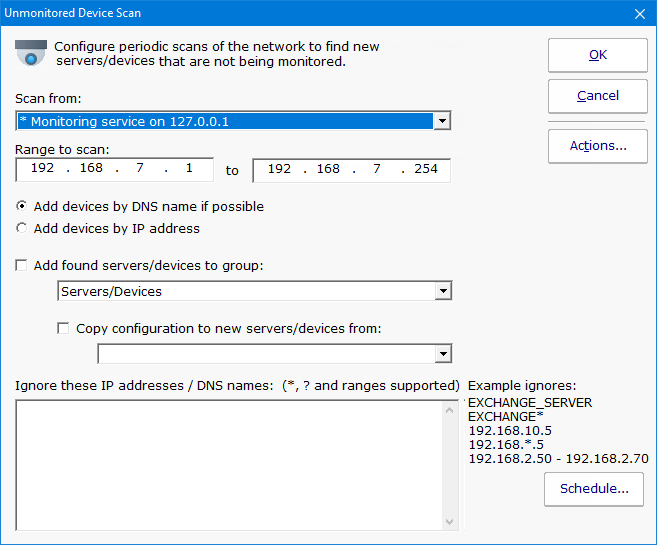Select Add devices by IP address option
Viewport: 657px width, 545px height.
point(23,228)
